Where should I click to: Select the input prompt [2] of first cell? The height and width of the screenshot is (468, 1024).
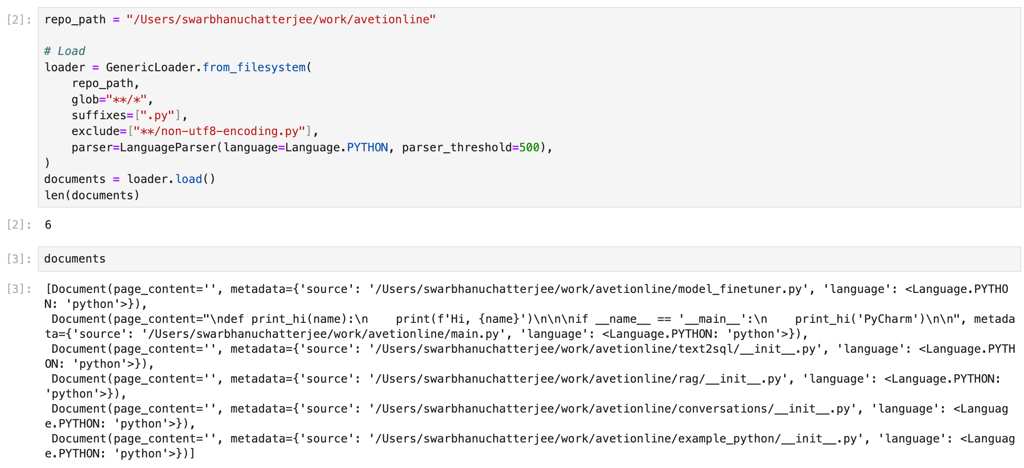tap(16, 19)
